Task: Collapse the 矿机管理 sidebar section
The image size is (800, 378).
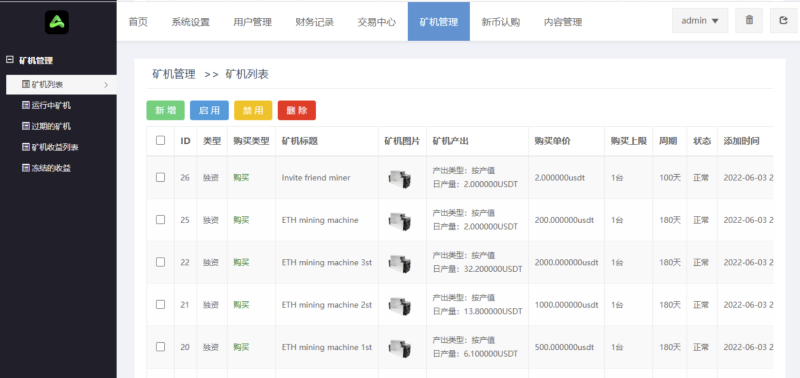Action: pos(9,60)
